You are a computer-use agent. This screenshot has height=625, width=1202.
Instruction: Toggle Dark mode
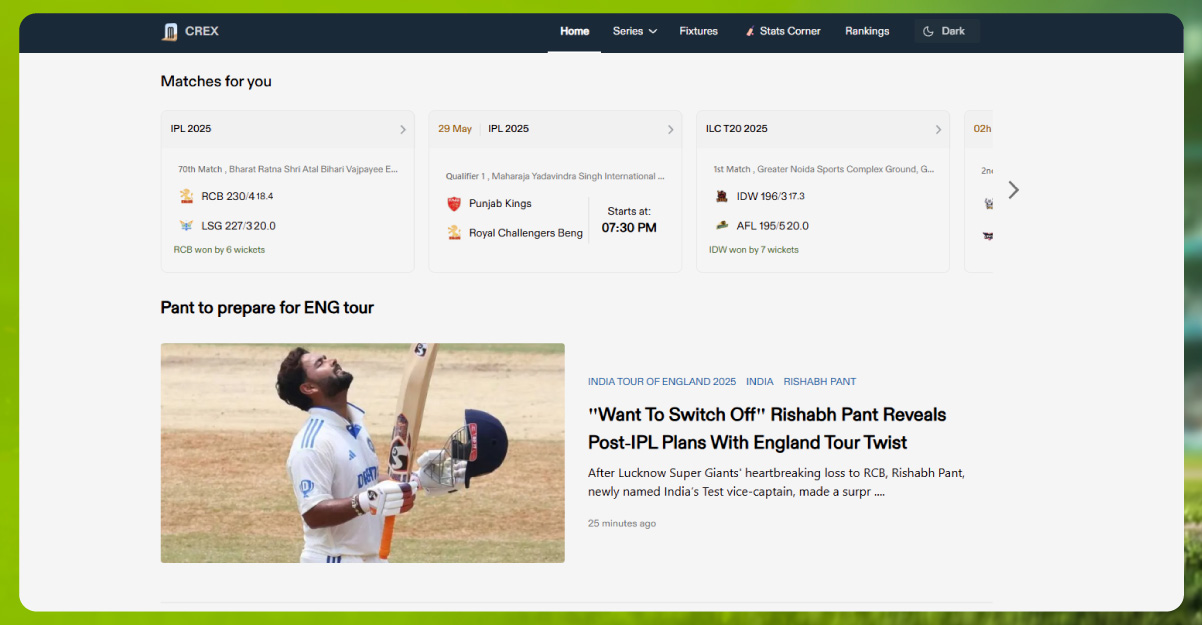(x=946, y=30)
